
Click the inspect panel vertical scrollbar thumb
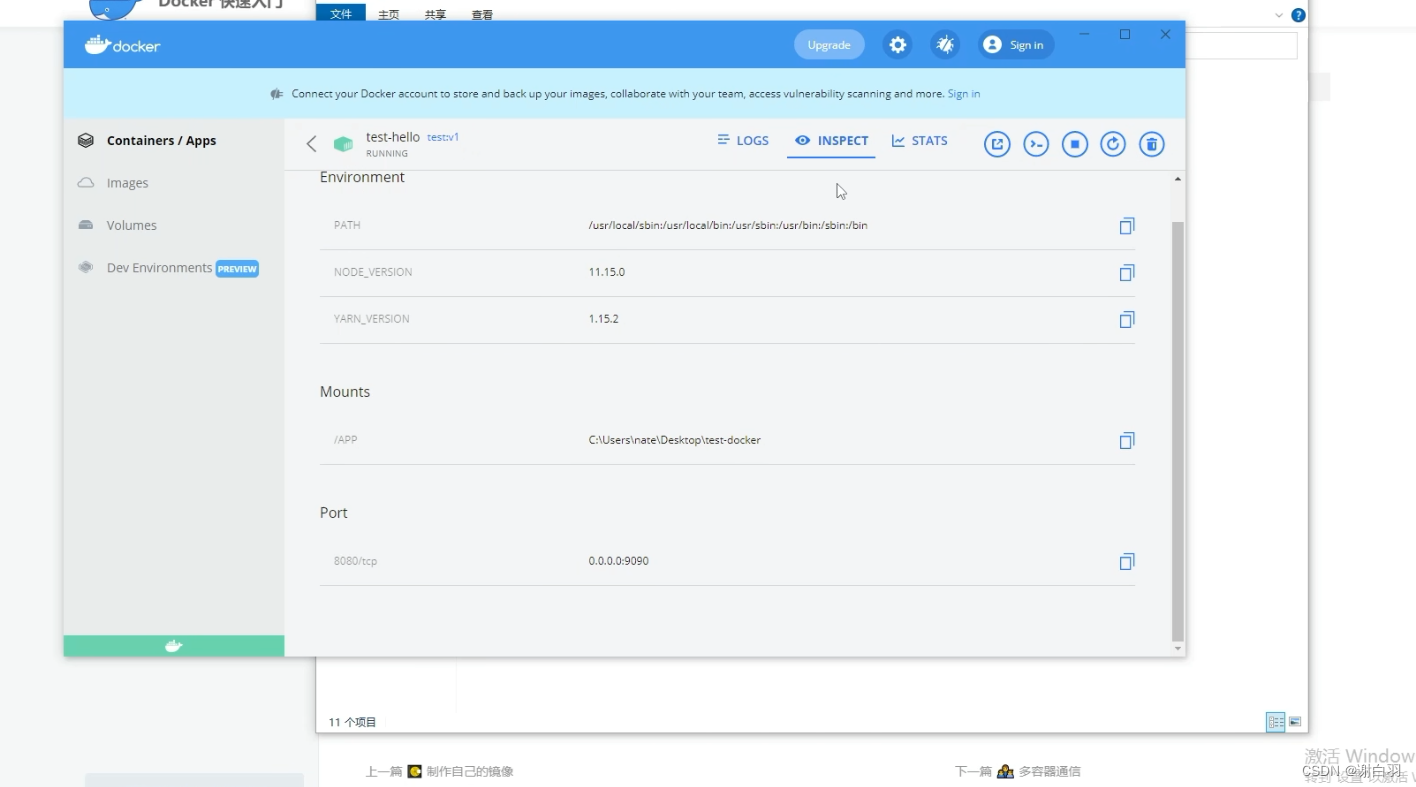1177,431
